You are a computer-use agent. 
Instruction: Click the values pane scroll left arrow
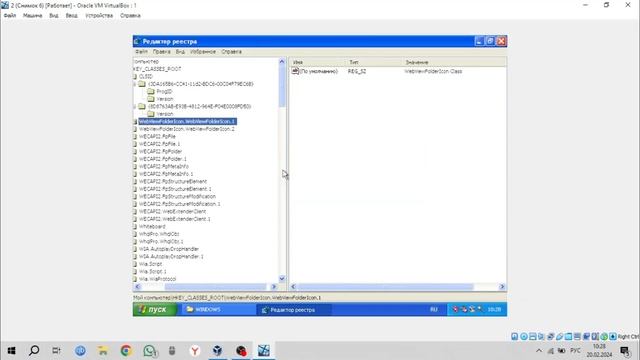coord(293,287)
